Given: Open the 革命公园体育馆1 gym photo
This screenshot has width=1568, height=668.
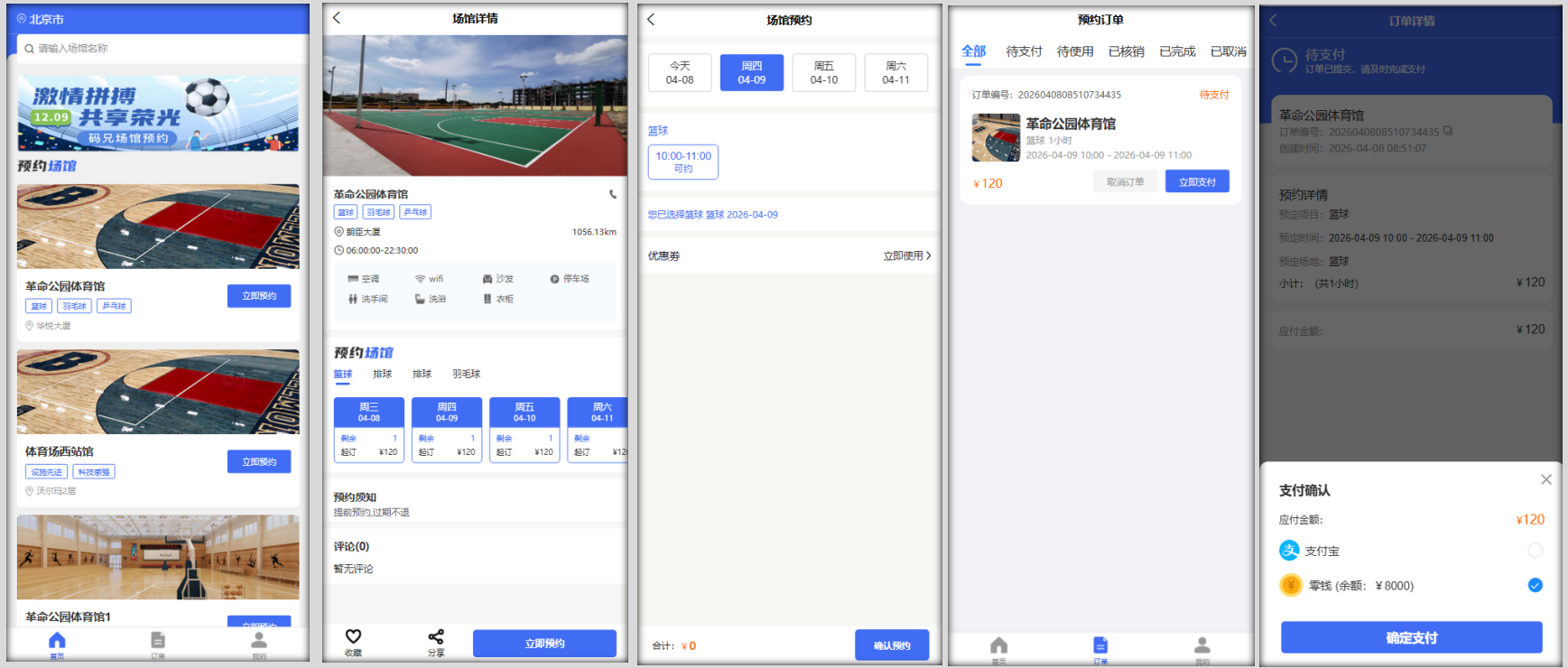Looking at the screenshot, I should 158,557.
